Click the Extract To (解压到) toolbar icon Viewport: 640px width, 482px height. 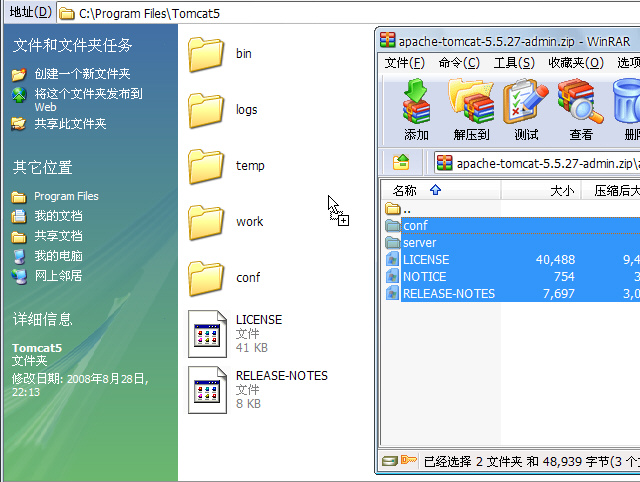pyautogui.click(x=471, y=101)
